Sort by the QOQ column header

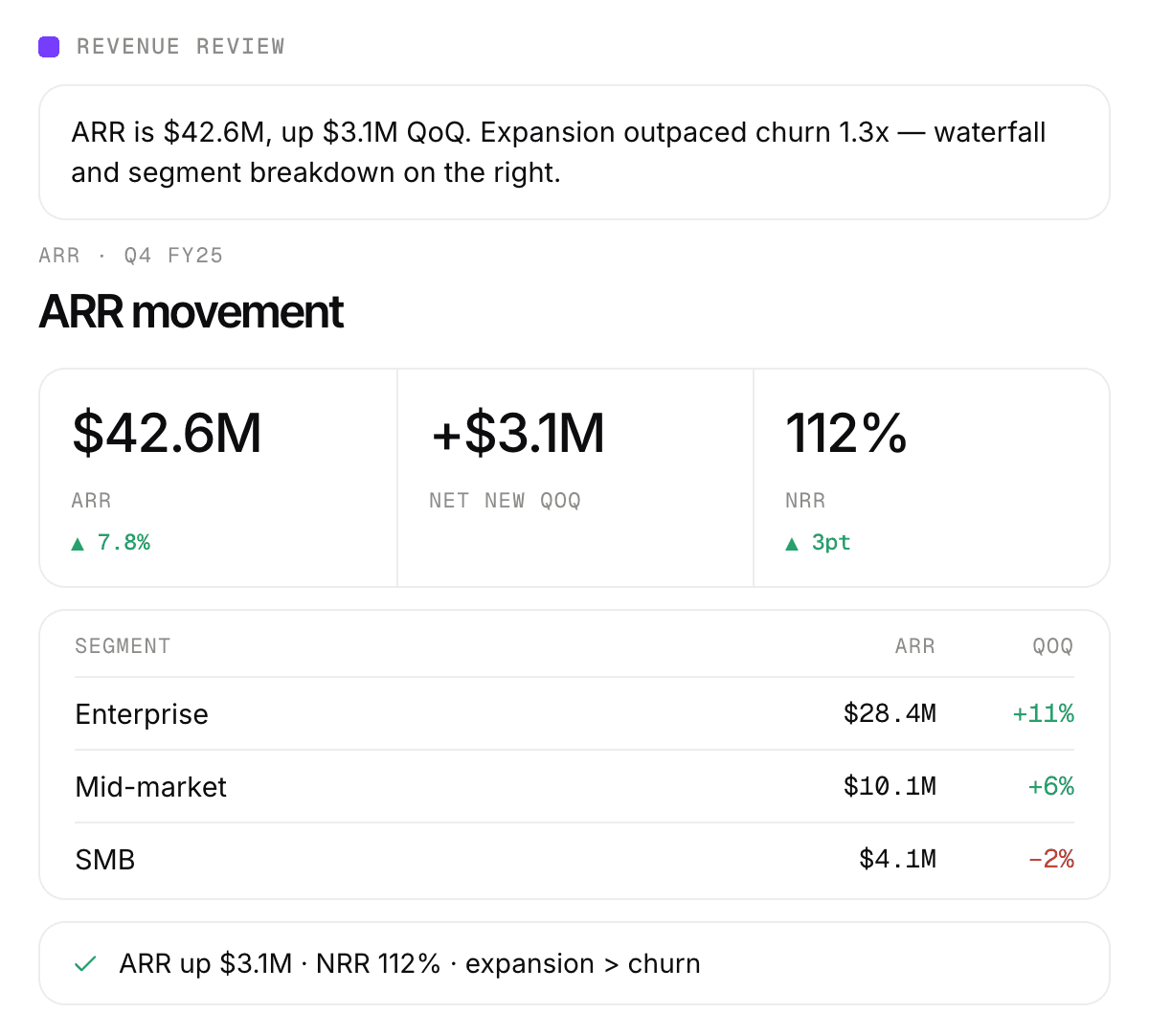[1052, 646]
